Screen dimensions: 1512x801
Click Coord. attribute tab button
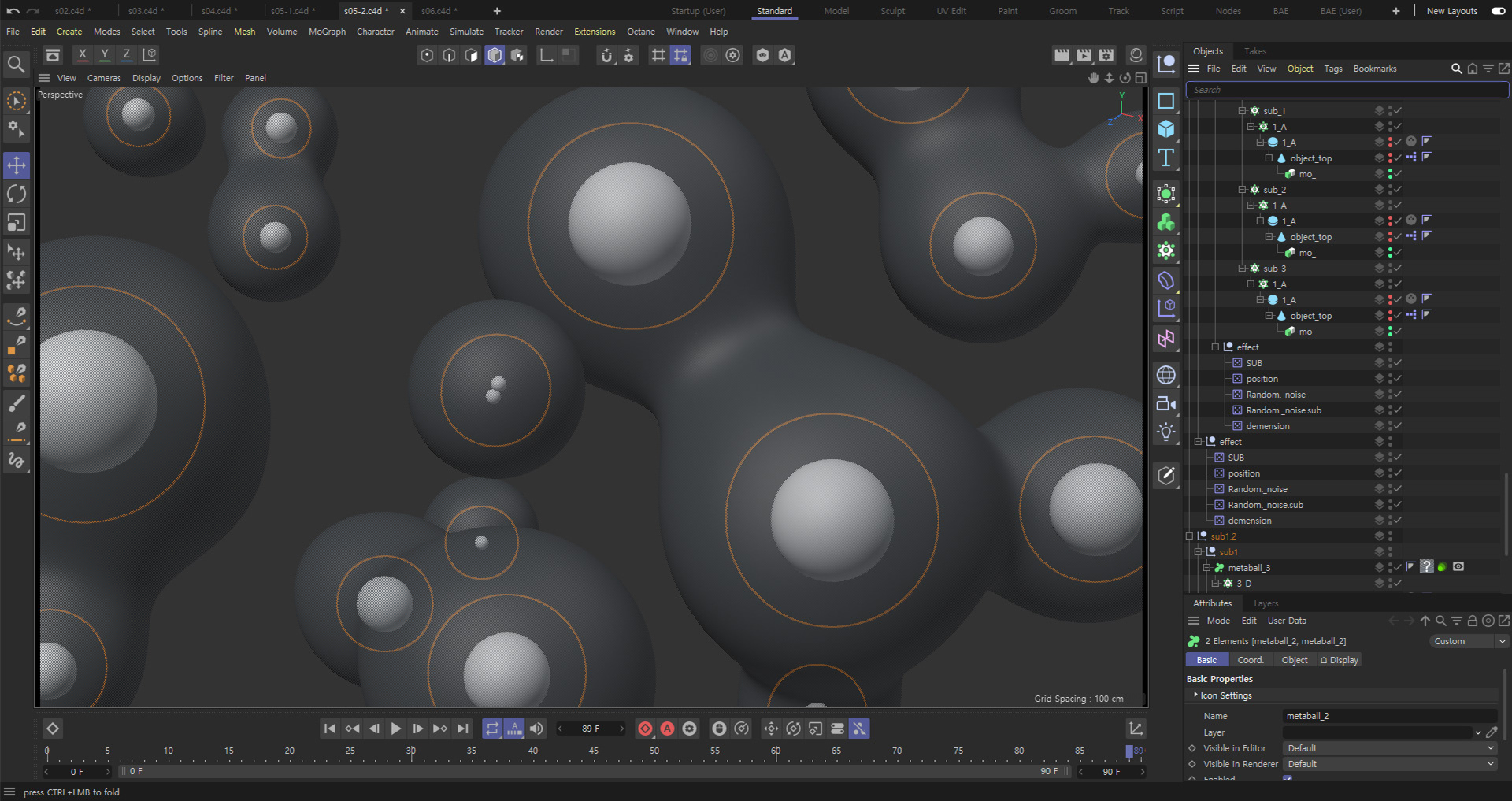tap(1250, 660)
